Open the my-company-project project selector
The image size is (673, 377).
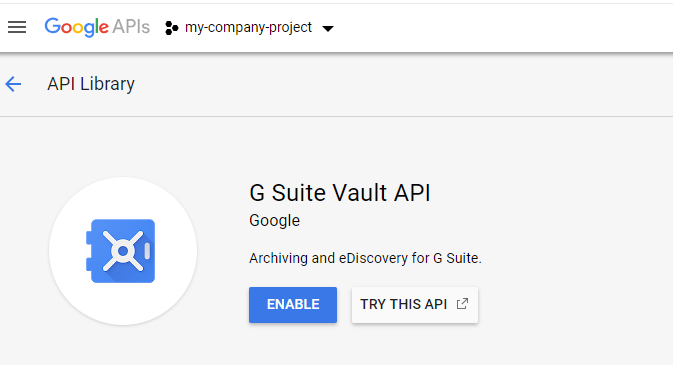[249, 27]
